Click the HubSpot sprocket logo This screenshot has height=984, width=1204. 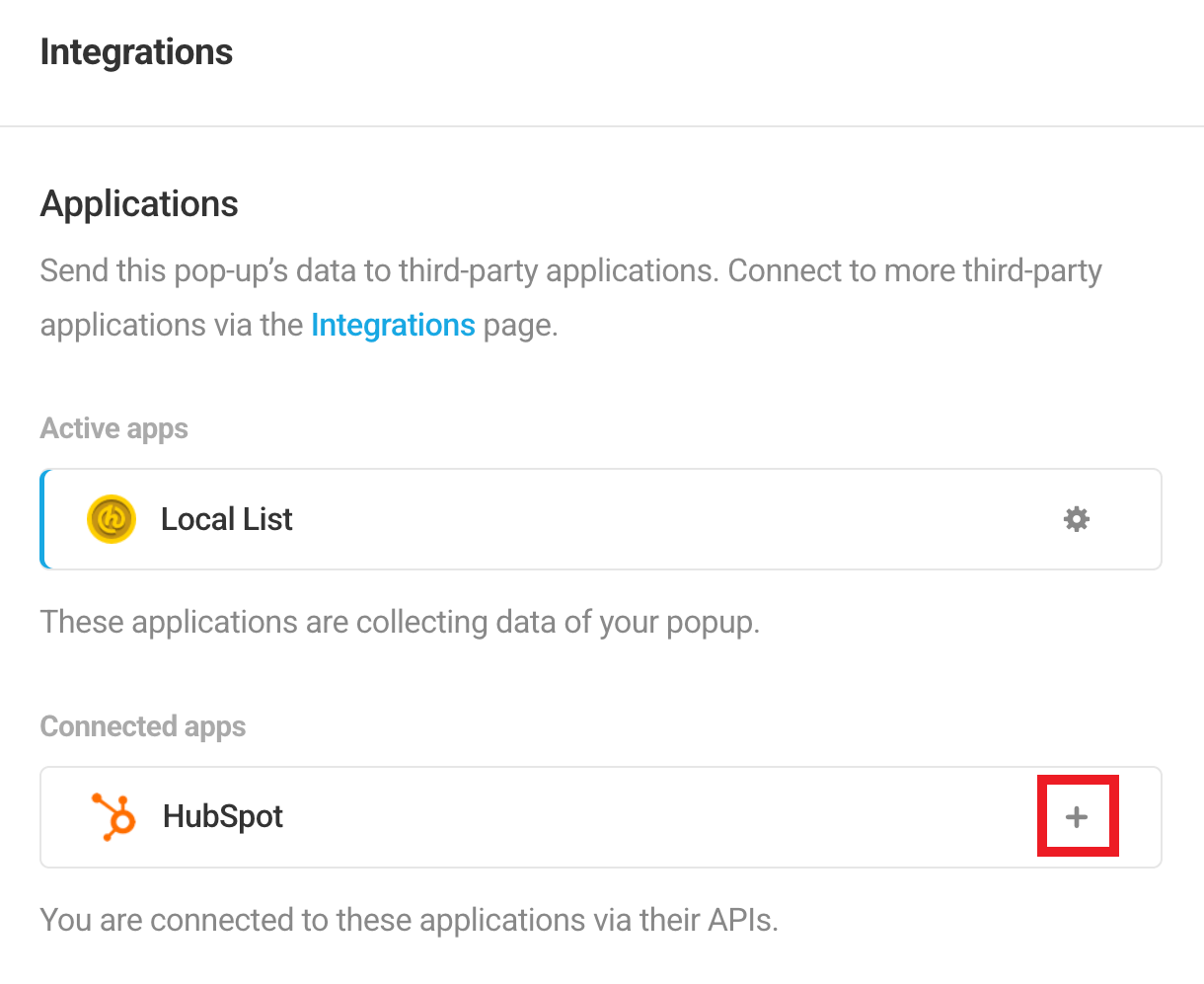(x=113, y=817)
